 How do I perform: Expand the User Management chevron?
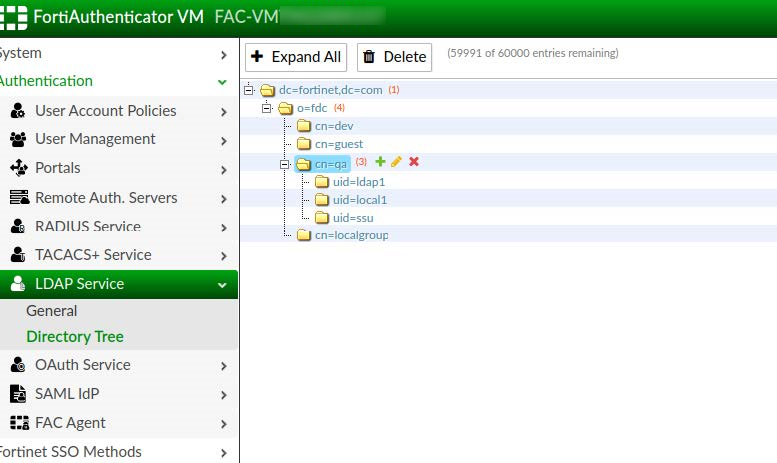point(223,141)
